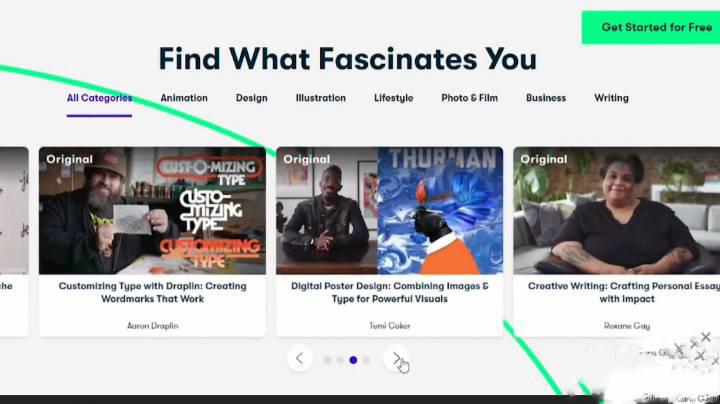Viewport: 720px width, 404px height.
Task: Click the previous carousel arrow button
Action: (x=300, y=359)
